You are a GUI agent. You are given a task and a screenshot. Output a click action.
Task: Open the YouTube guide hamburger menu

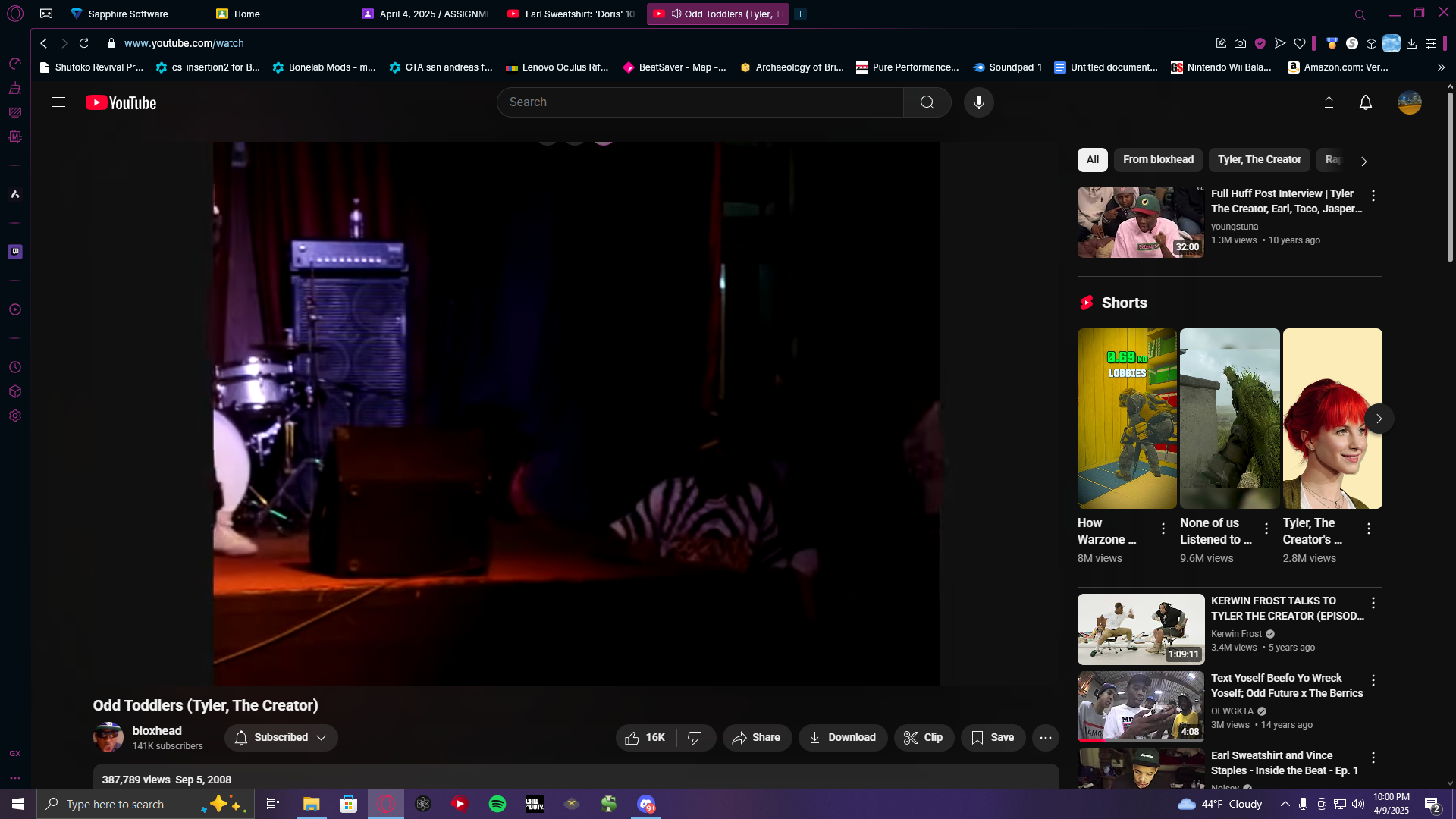[x=58, y=102]
